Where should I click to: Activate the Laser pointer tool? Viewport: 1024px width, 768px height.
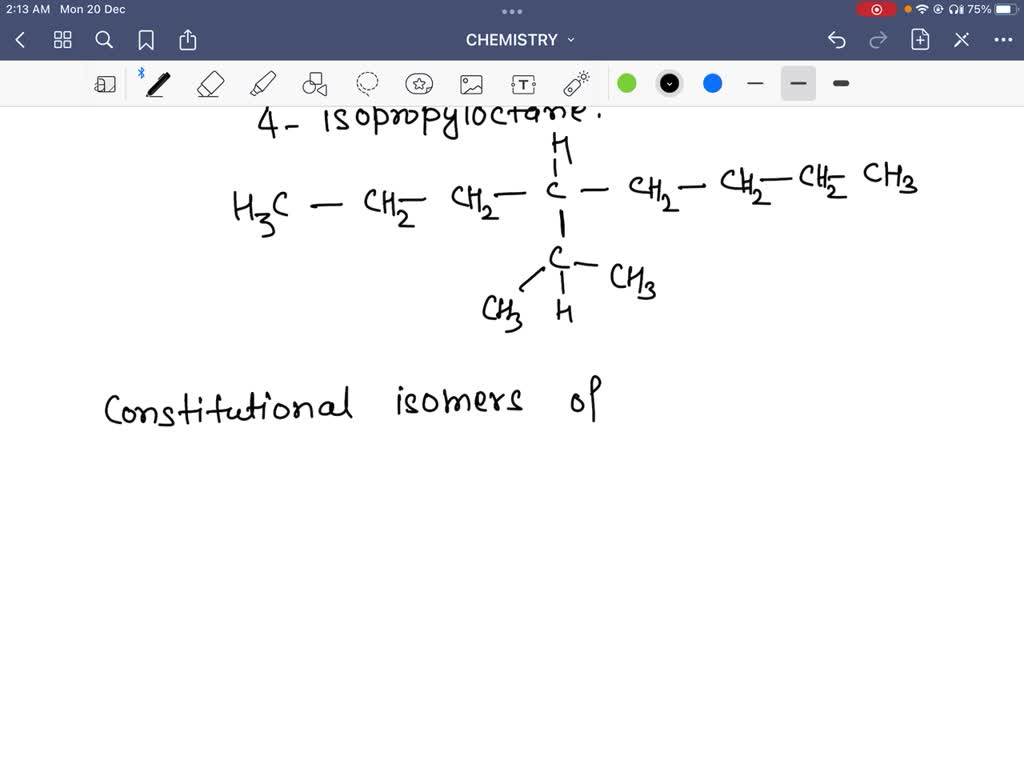coord(575,84)
